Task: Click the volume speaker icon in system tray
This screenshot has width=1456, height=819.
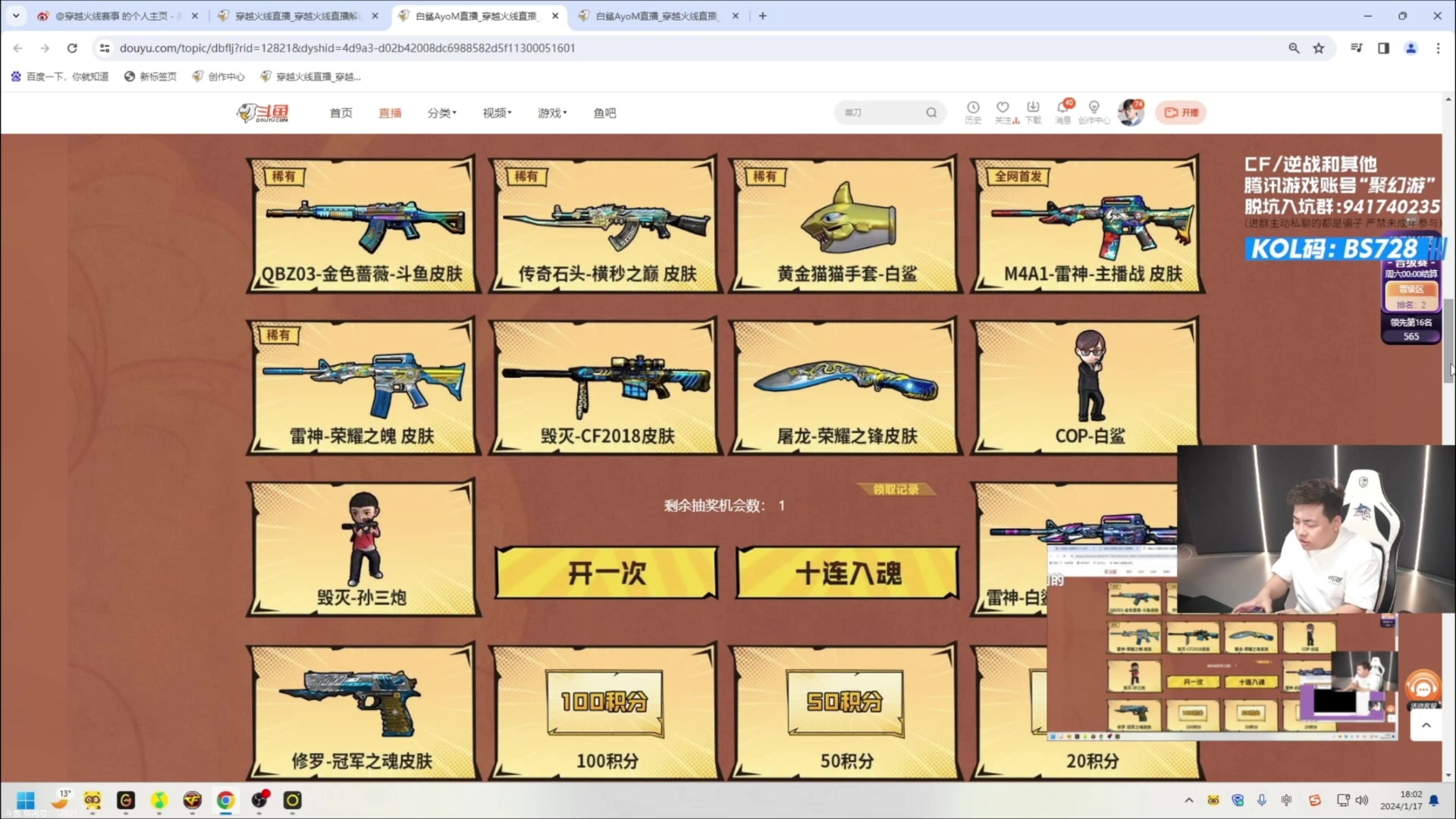Action: (x=1362, y=800)
